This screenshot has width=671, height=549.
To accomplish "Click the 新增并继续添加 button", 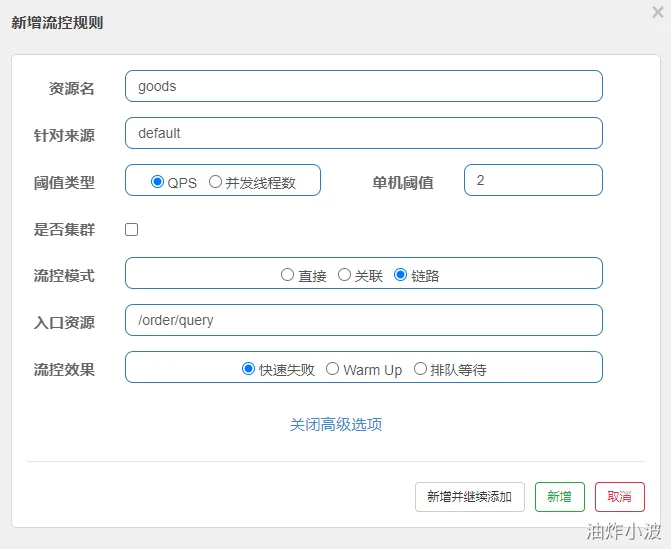I will coord(469,497).
